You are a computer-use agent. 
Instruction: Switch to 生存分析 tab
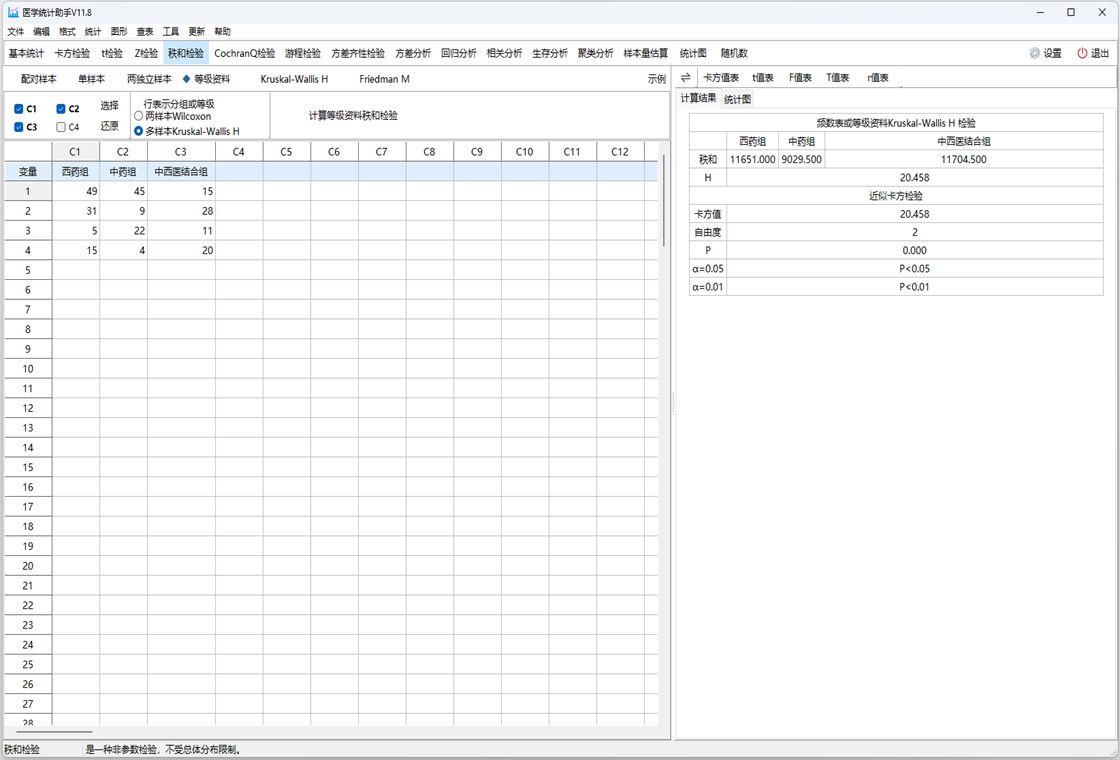click(550, 54)
